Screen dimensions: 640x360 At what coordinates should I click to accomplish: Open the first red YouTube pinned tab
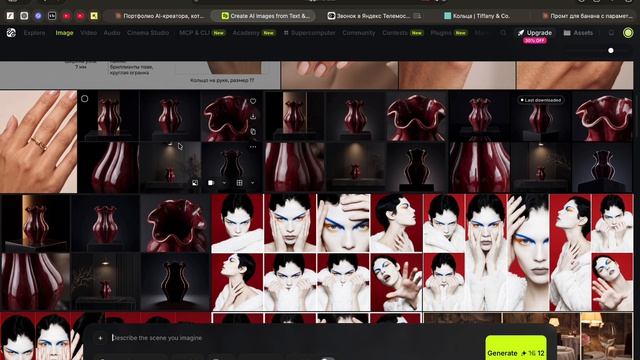tap(66, 16)
